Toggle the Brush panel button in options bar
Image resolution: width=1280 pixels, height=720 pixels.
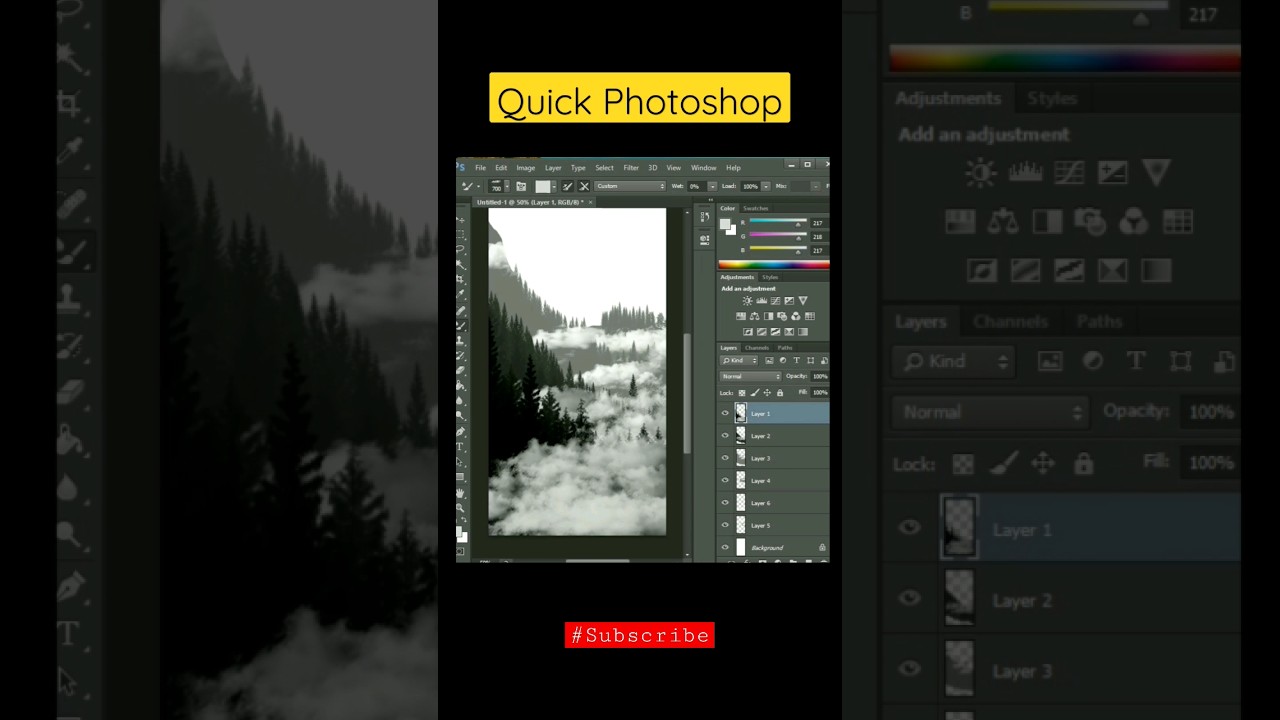click(x=521, y=186)
